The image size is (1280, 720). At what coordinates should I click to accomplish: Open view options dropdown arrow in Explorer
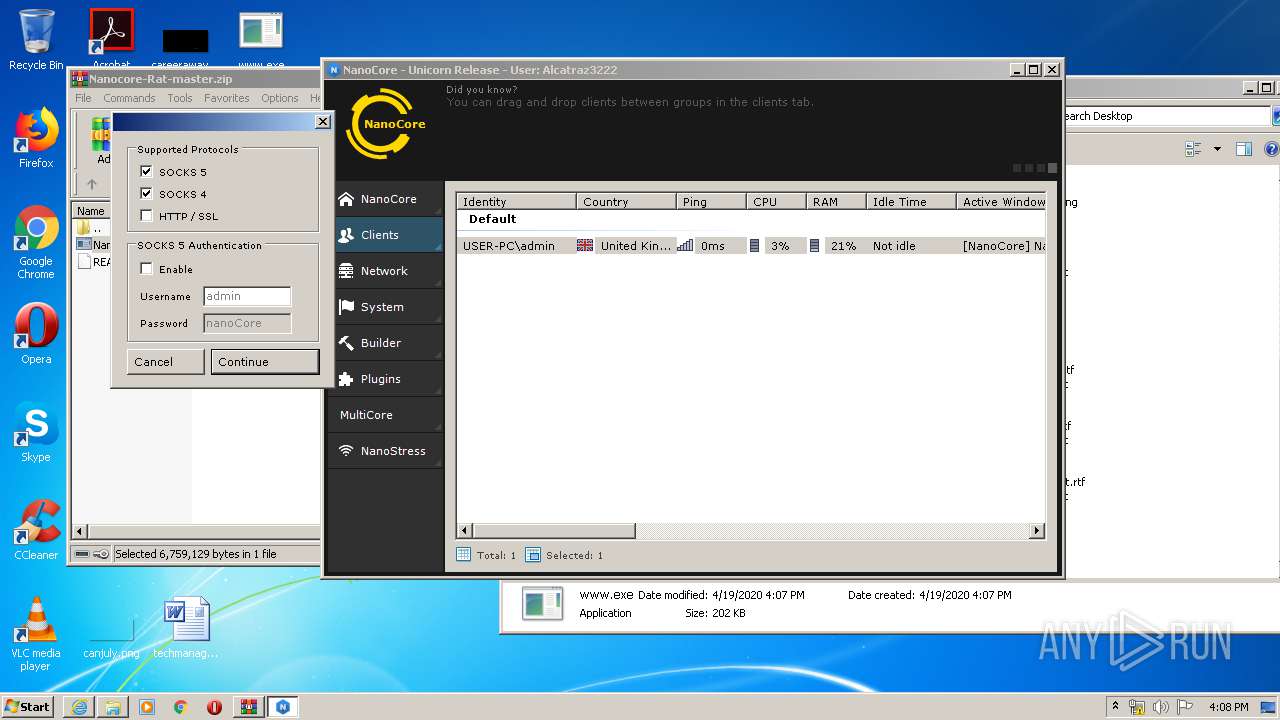coord(1217,149)
